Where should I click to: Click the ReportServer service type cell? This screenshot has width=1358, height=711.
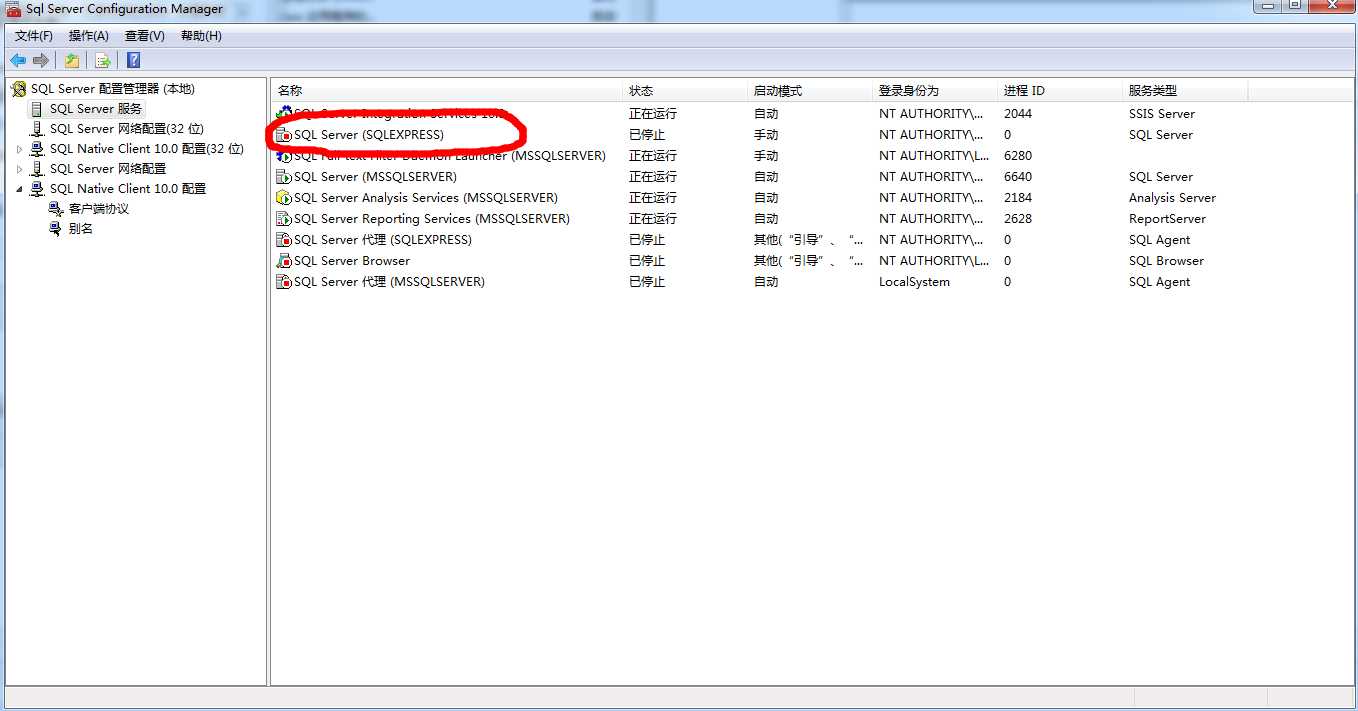click(x=1167, y=219)
